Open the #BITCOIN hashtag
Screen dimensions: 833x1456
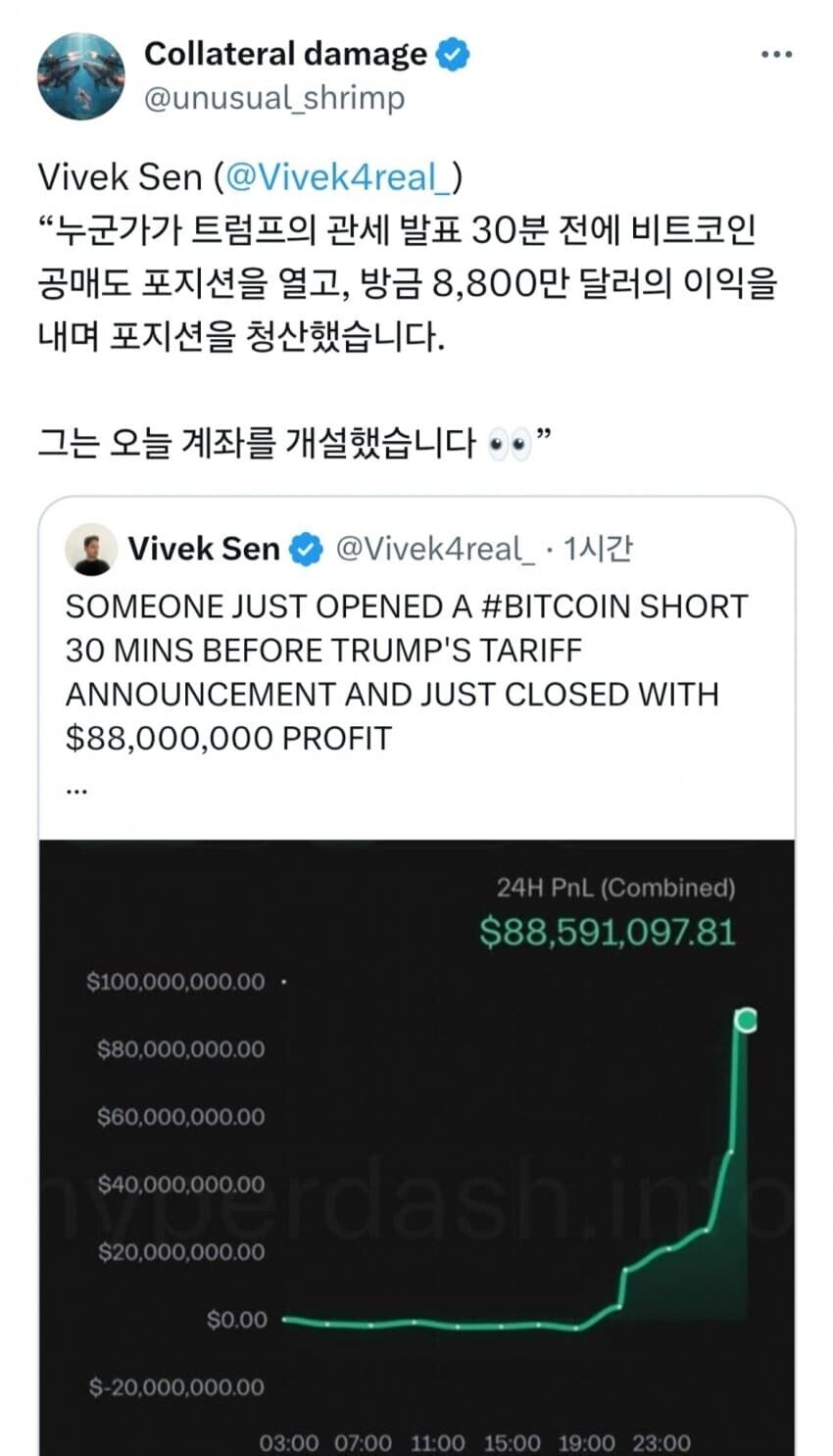tap(556, 607)
